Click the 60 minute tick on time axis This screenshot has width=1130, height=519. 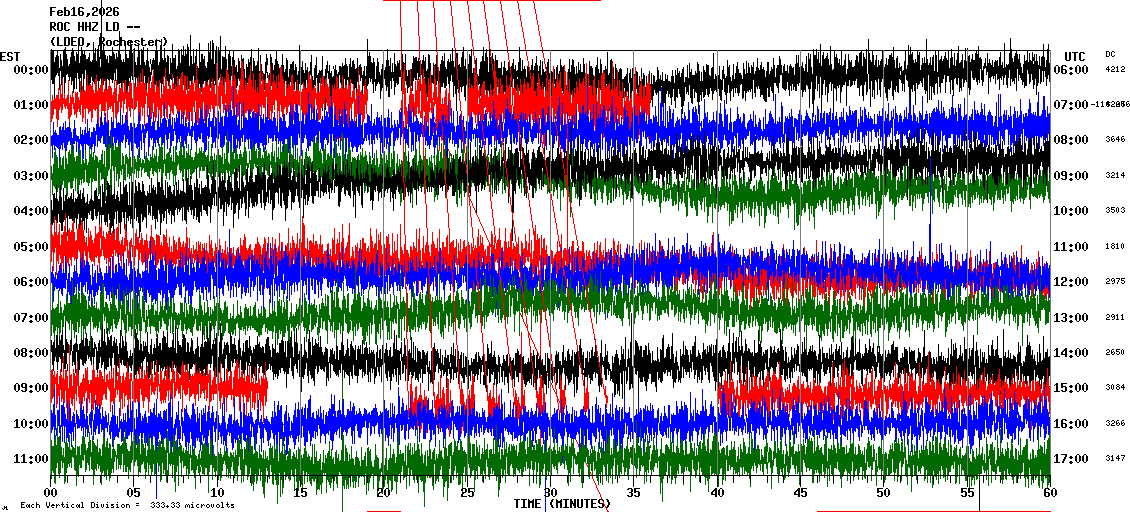pos(1048,493)
